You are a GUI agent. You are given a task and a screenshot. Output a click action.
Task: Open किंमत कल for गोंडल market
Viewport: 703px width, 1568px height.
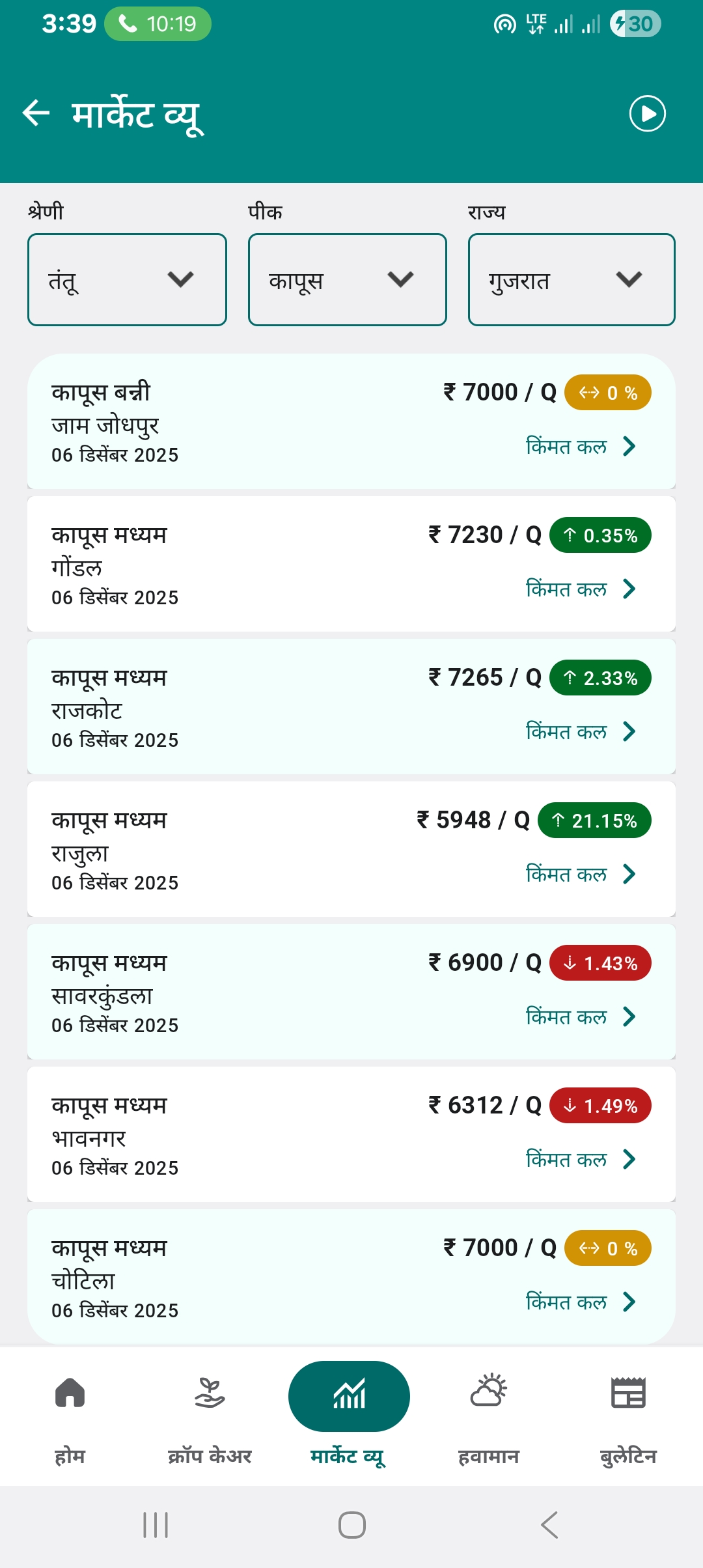[x=579, y=589]
